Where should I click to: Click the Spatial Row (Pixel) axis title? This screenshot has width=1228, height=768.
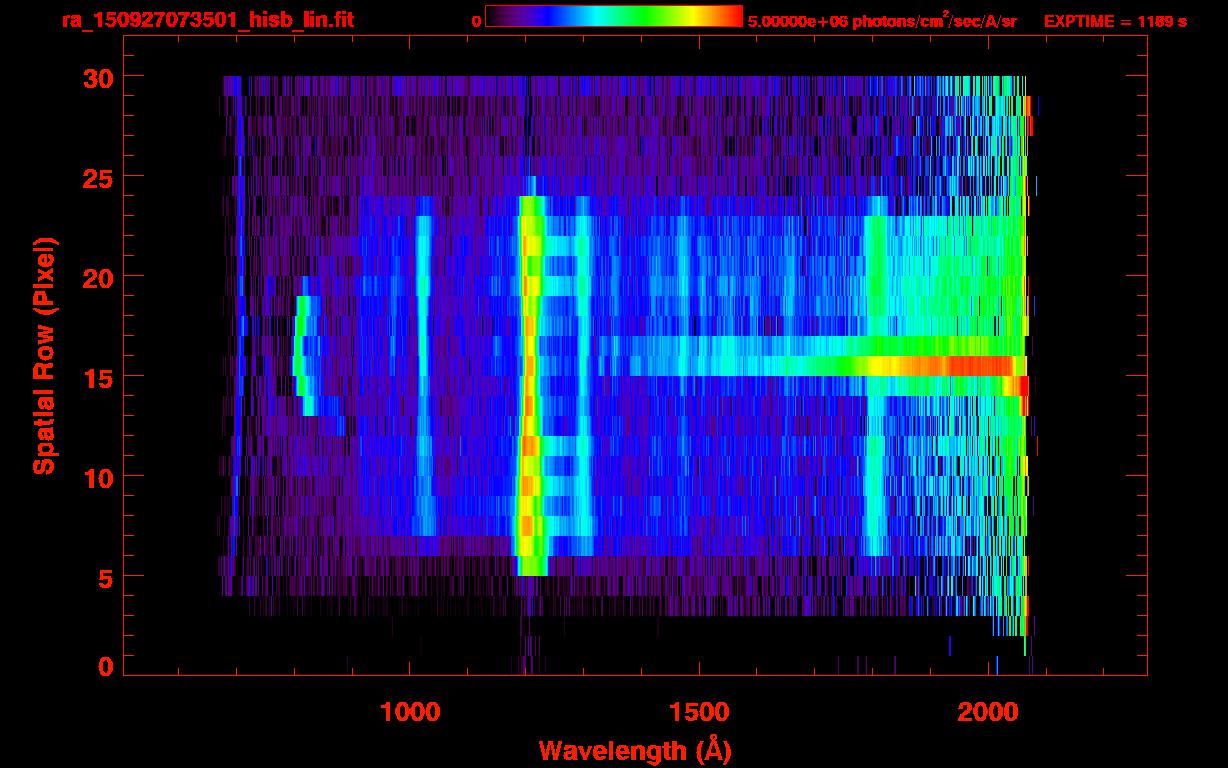pos(43,355)
